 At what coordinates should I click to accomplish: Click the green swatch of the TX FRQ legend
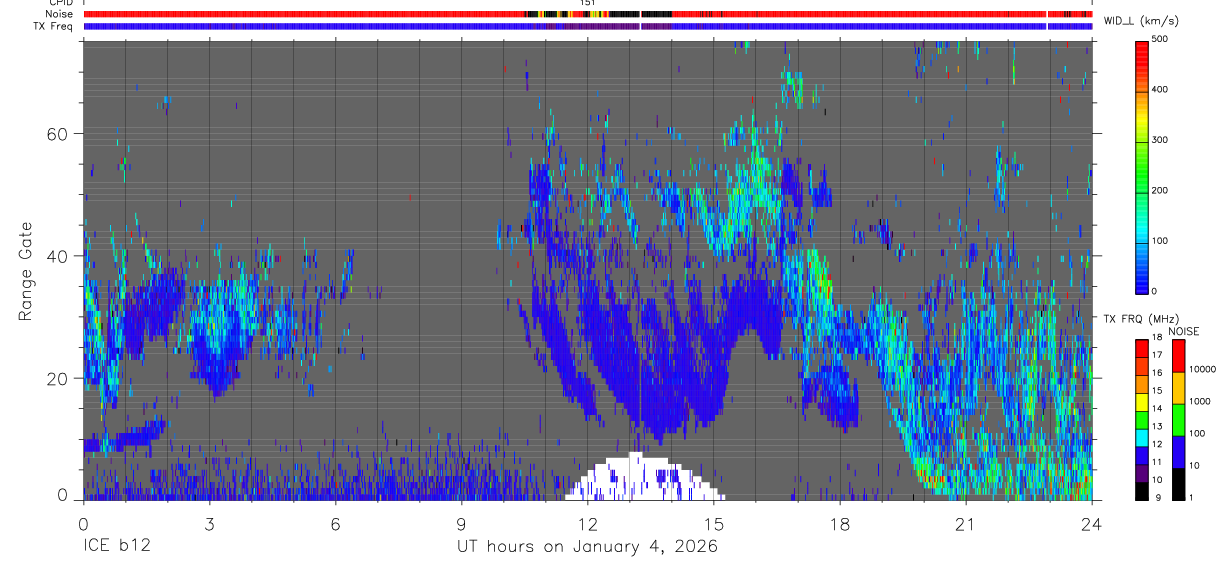[x=1141, y=420]
